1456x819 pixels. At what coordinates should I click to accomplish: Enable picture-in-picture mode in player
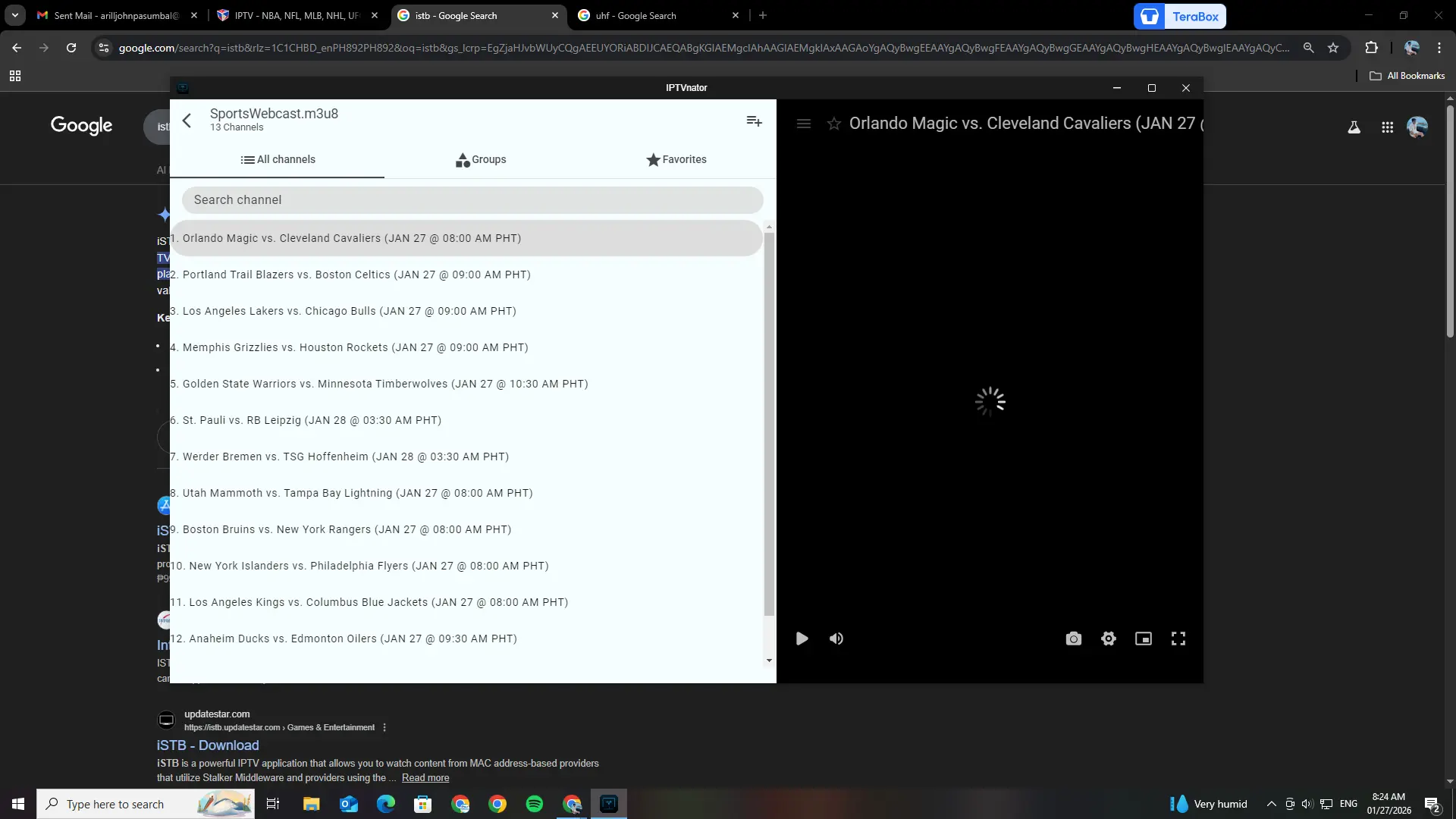1144,639
